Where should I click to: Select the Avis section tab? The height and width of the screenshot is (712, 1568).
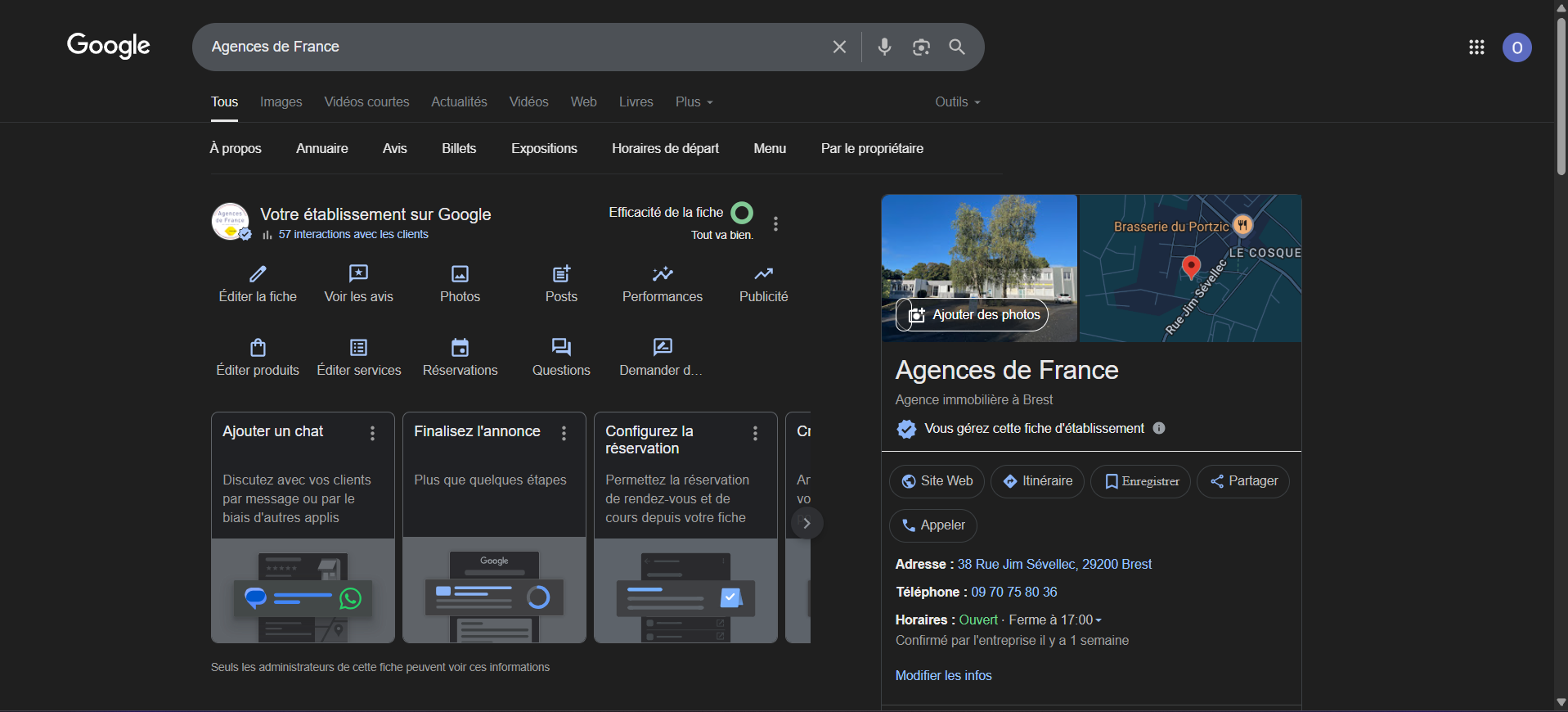tap(394, 148)
